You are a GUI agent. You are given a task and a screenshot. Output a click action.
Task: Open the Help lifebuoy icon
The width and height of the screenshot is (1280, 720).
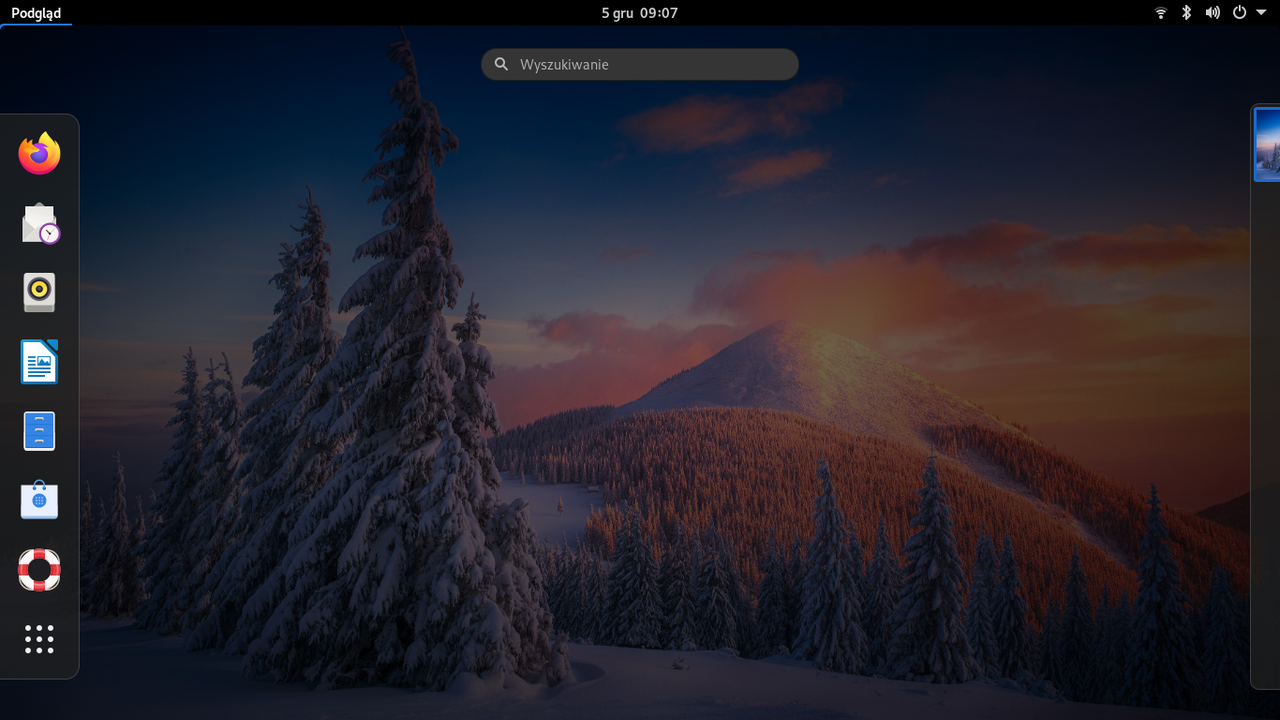point(39,570)
